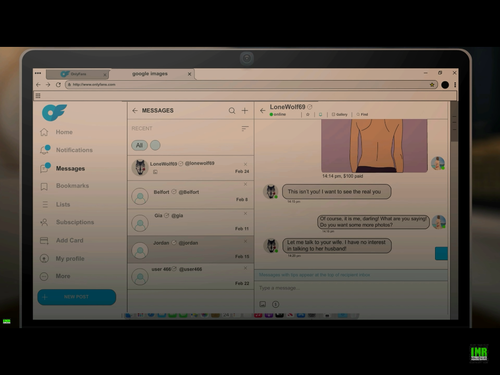The width and height of the screenshot is (500, 375).
Task: Click the messages chat bubble icon
Action: (x=44, y=168)
